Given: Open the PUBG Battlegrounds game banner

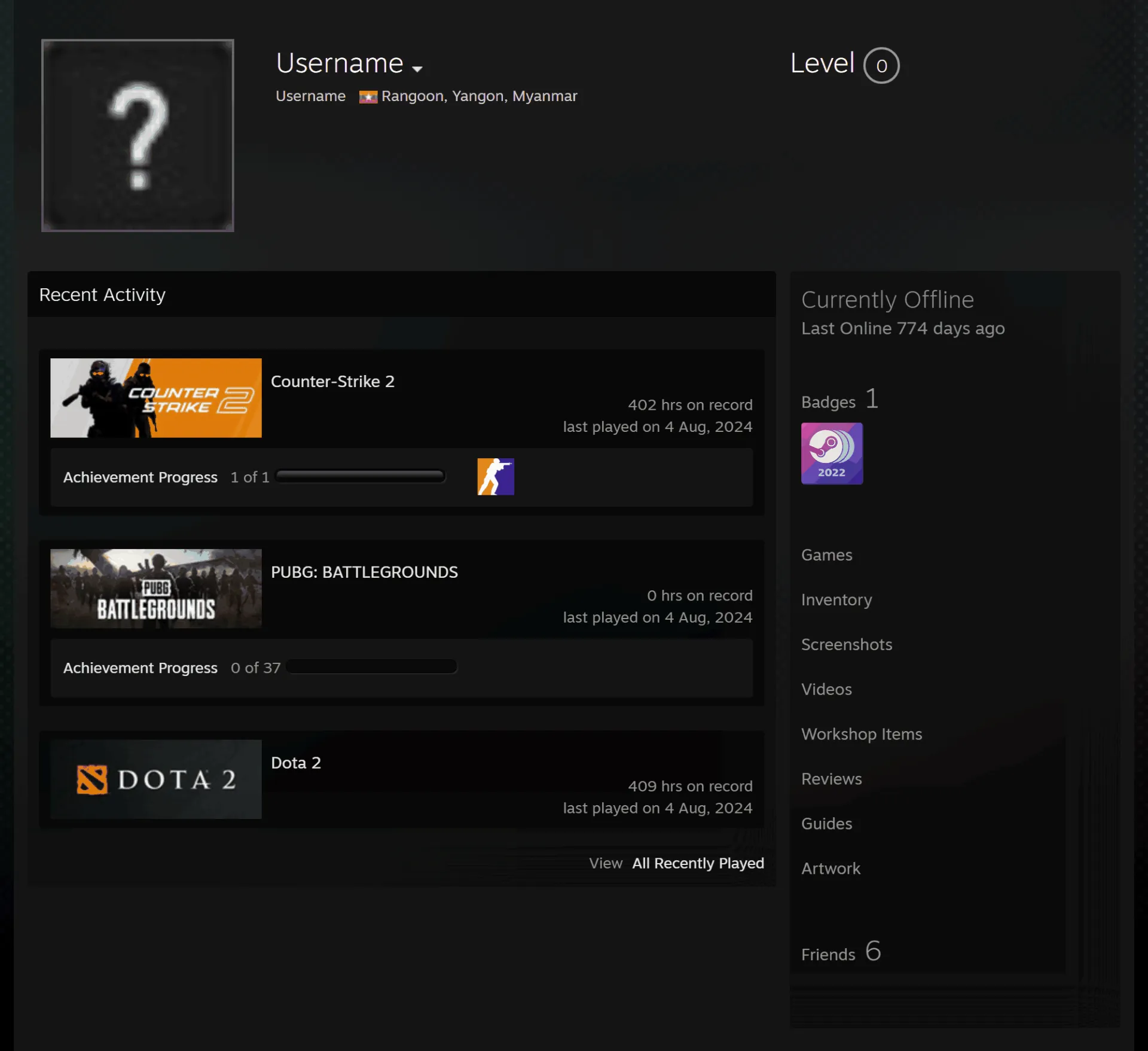Looking at the screenshot, I should point(156,589).
